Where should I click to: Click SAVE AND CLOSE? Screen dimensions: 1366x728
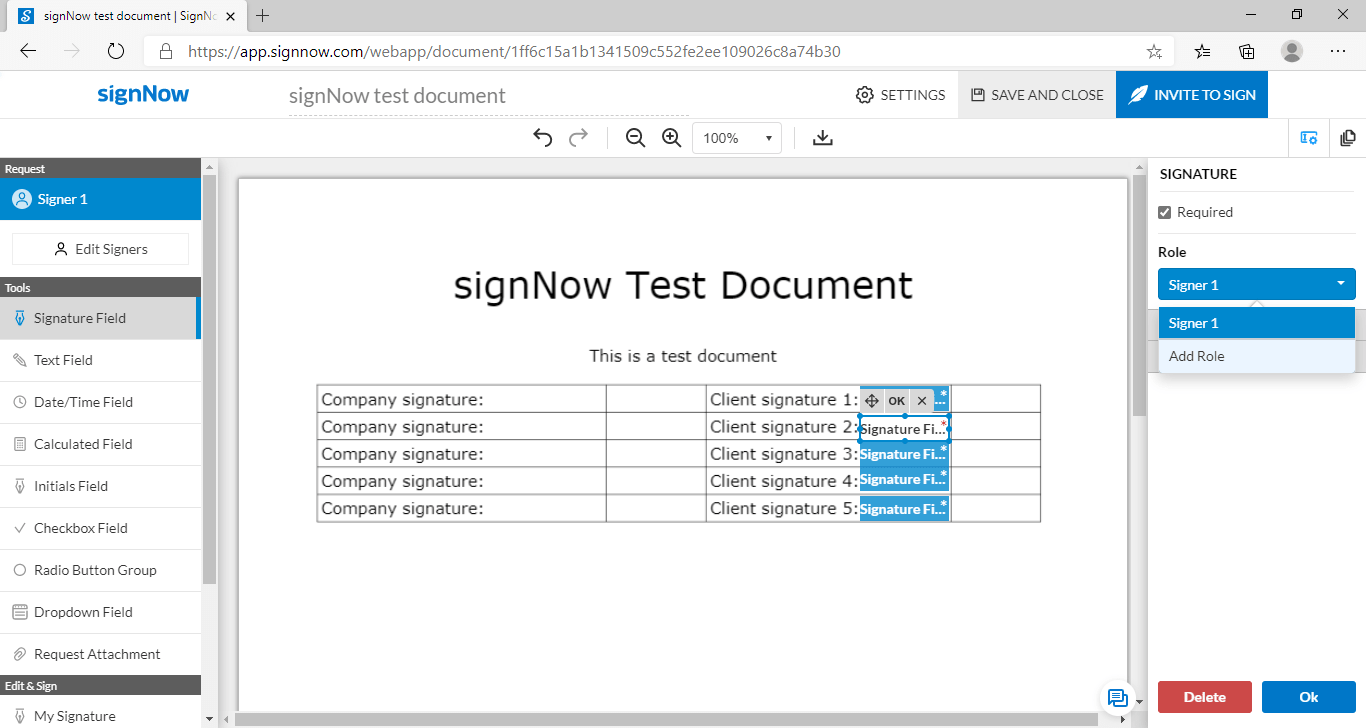(1037, 95)
